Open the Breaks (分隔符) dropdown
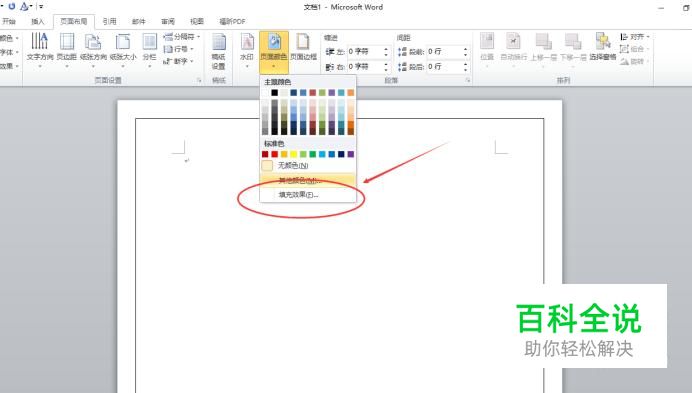The width and height of the screenshot is (692, 393). 182,37
